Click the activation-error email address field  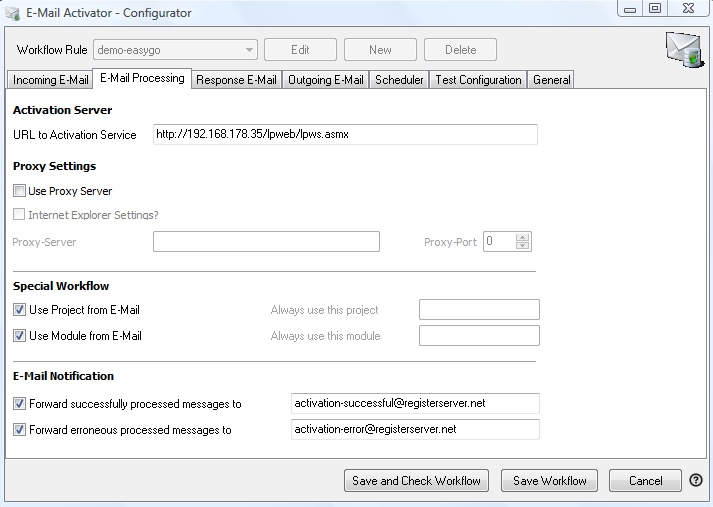pos(414,429)
